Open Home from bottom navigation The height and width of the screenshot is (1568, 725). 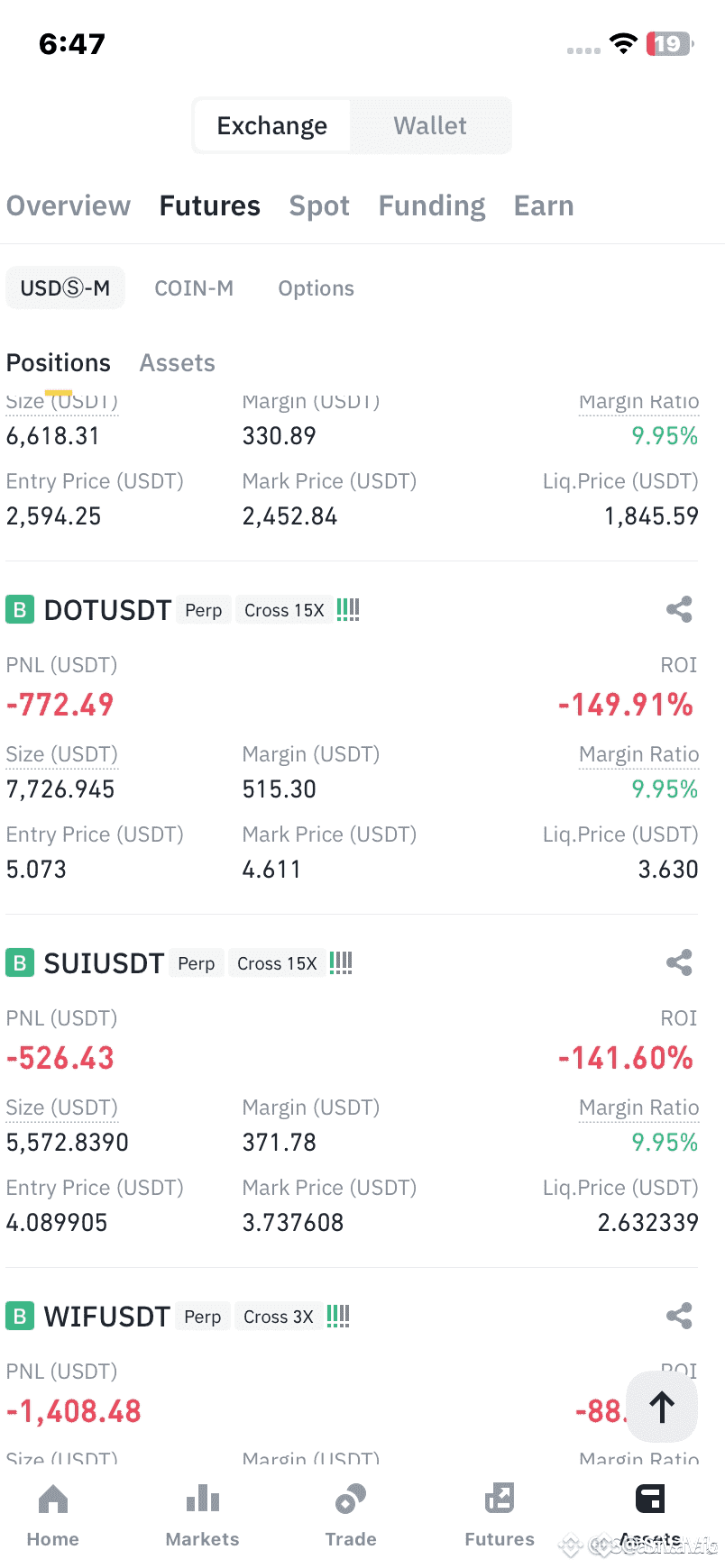pos(53,1516)
